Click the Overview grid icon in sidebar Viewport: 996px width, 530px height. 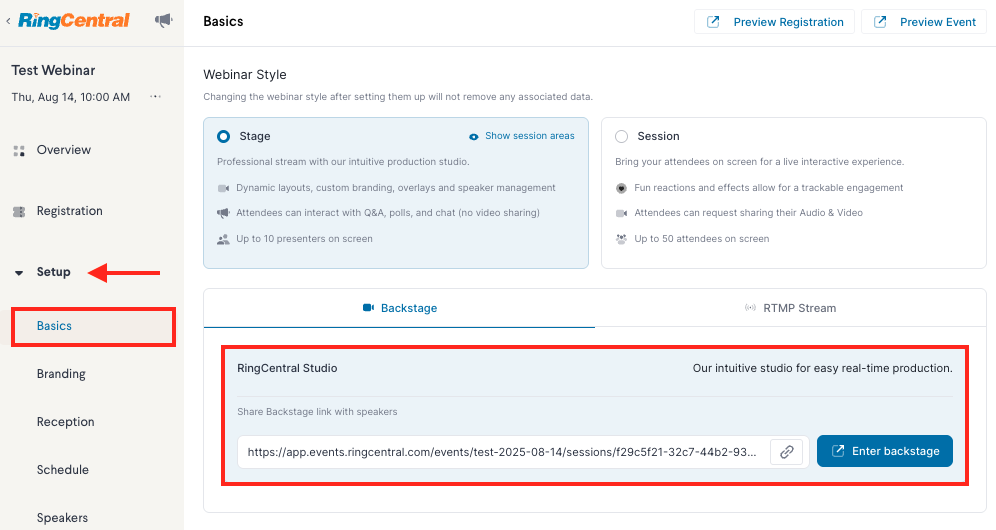tap(19, 151)
